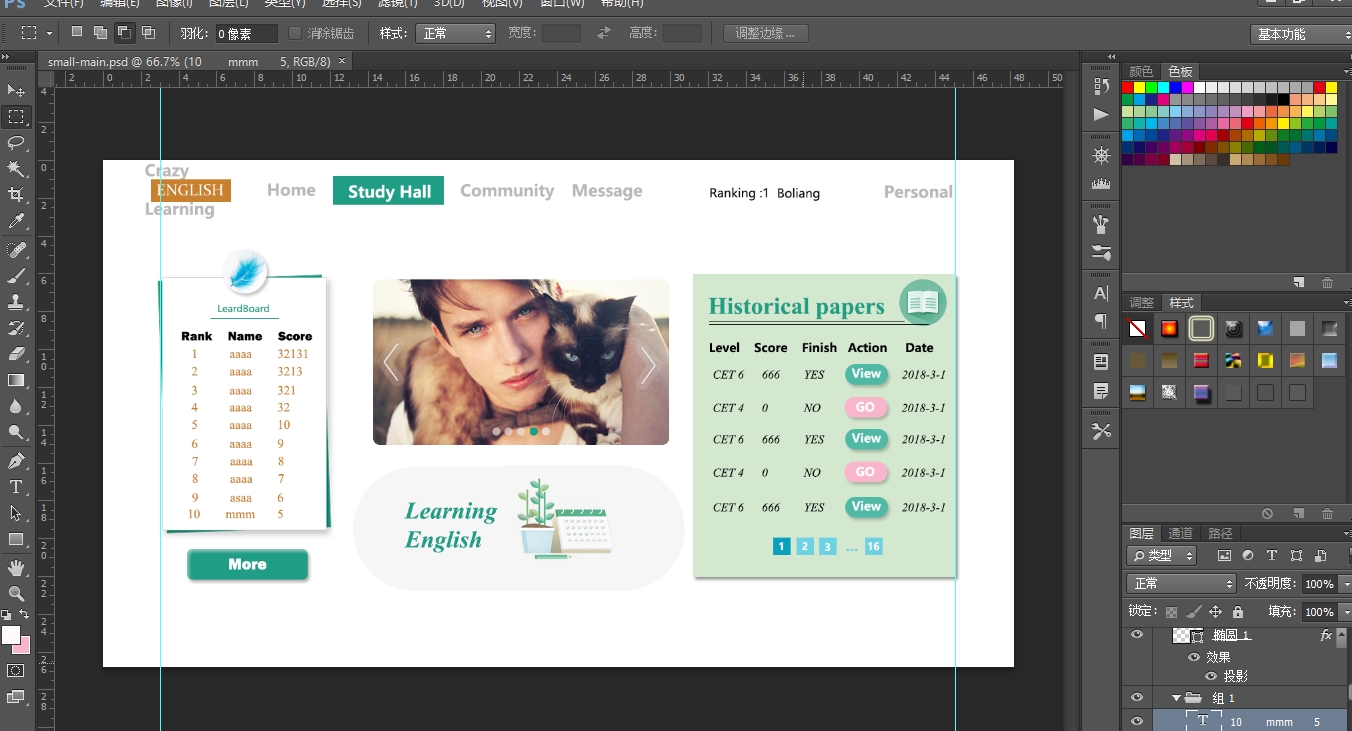1352x731 pixels.
Task: Switch to the 通道 channels tab
Action: coord(1180,533)
